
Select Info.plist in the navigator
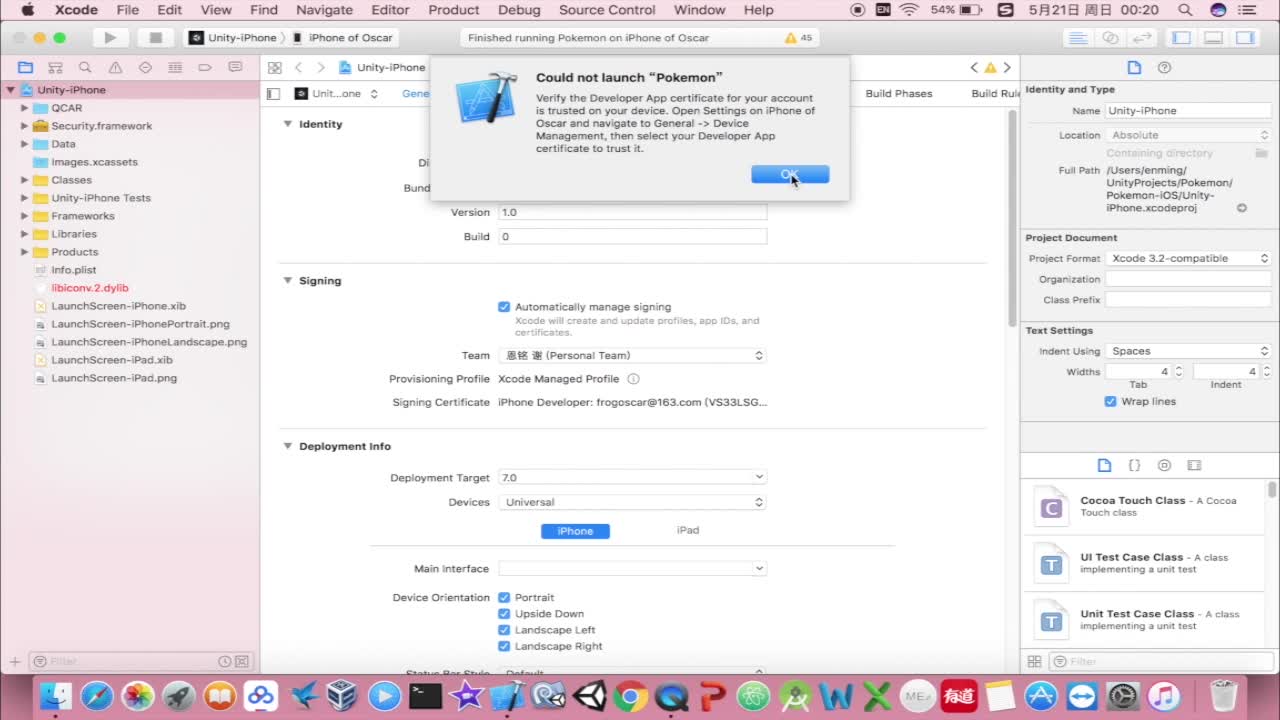tap(74, 270)
